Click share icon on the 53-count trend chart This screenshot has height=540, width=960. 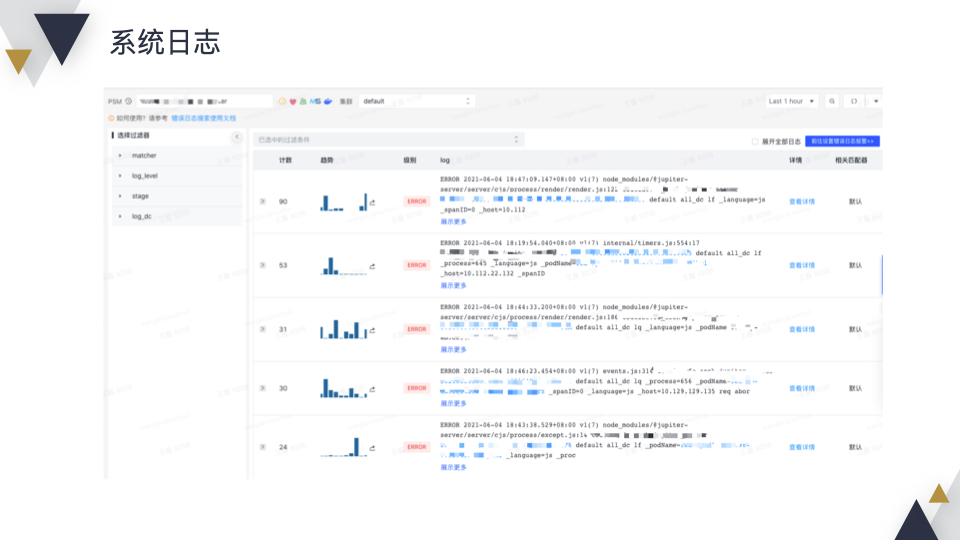pyautogui.click(x=372, y=266)
